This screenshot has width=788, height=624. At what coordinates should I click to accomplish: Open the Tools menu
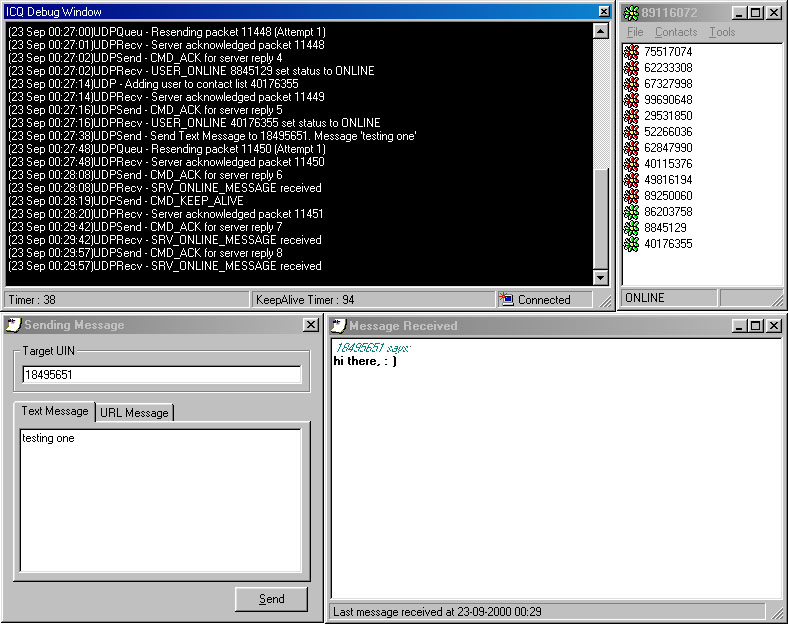pyautogui.click(x=722, y=32)
